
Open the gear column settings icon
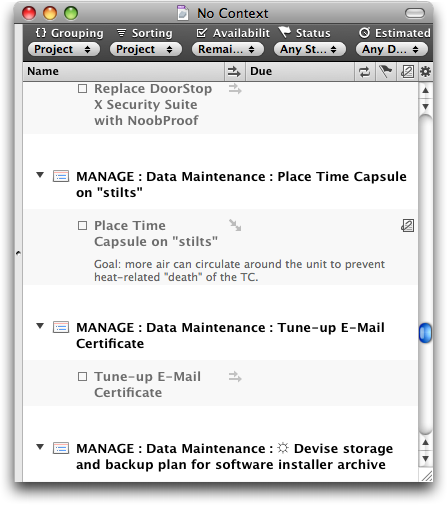pos(425,71)
